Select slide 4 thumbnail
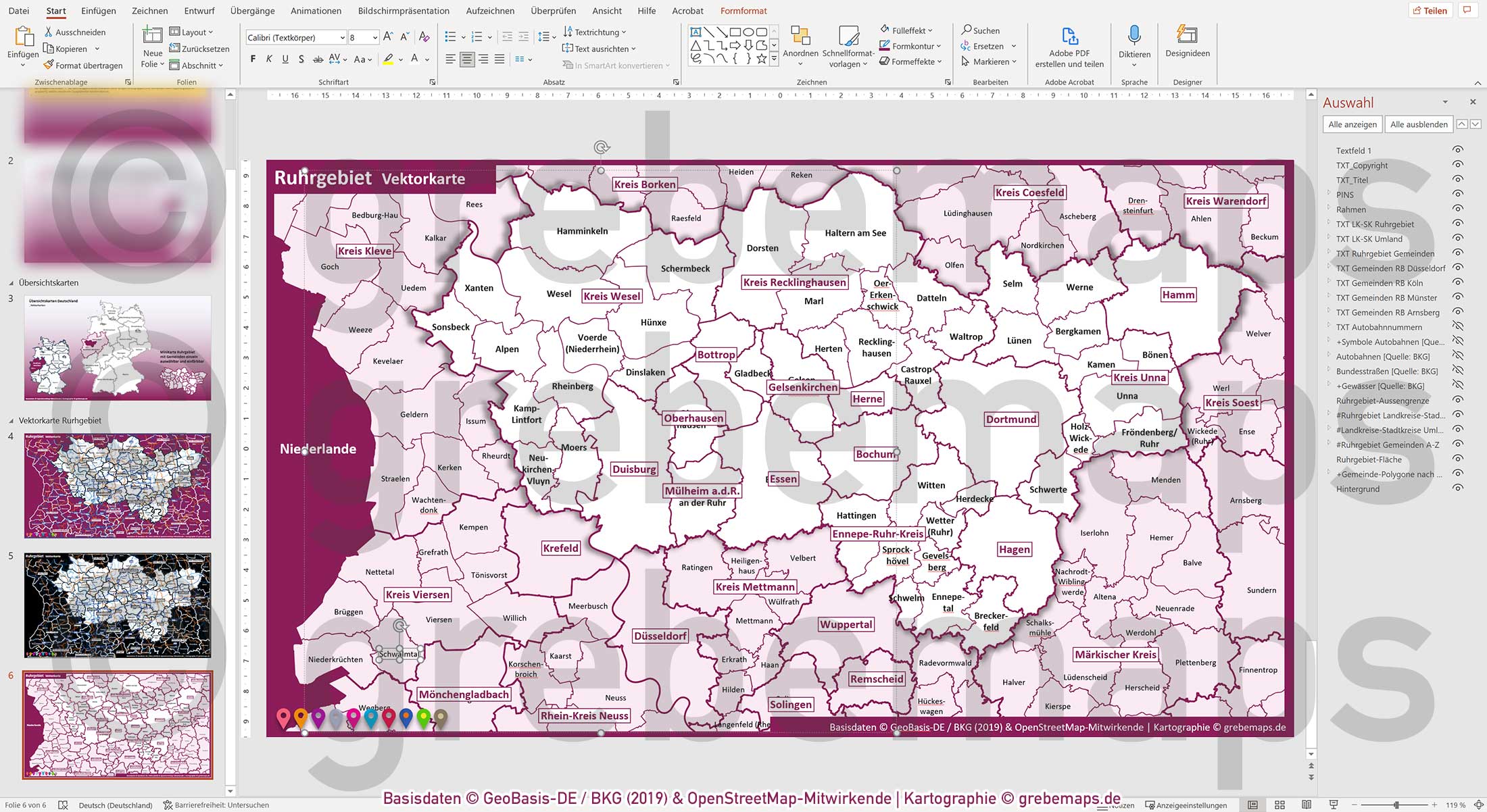This screenshot has height=812, width=1487. (118, 485)
